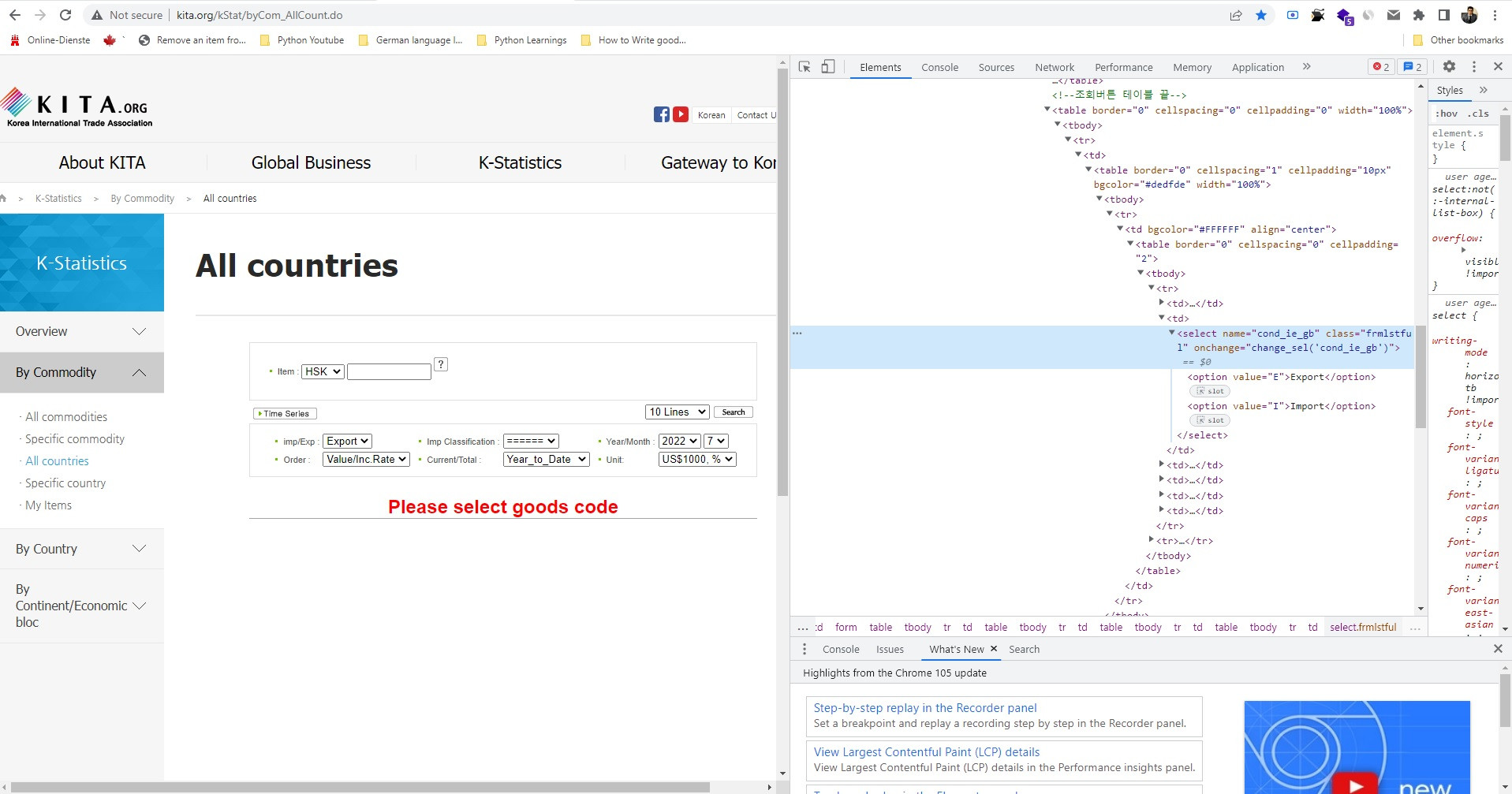1512x794 pixels.
Task: Bookmark this page with the star icon
Action: point(1261,15)
